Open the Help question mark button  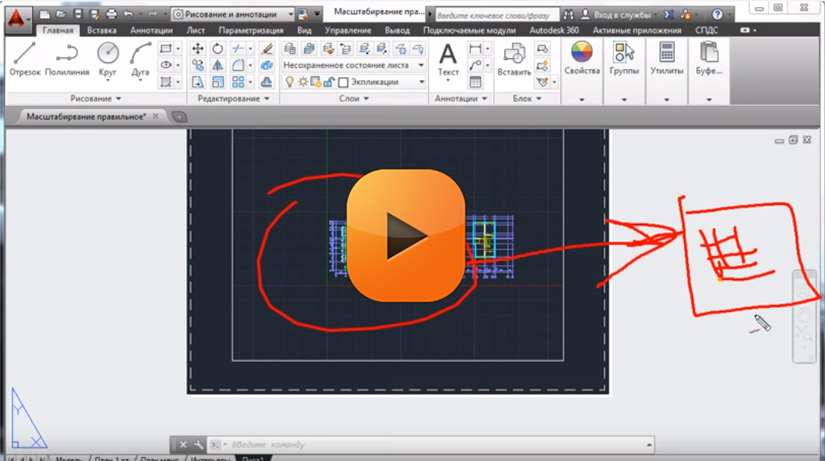coord(717,15)
